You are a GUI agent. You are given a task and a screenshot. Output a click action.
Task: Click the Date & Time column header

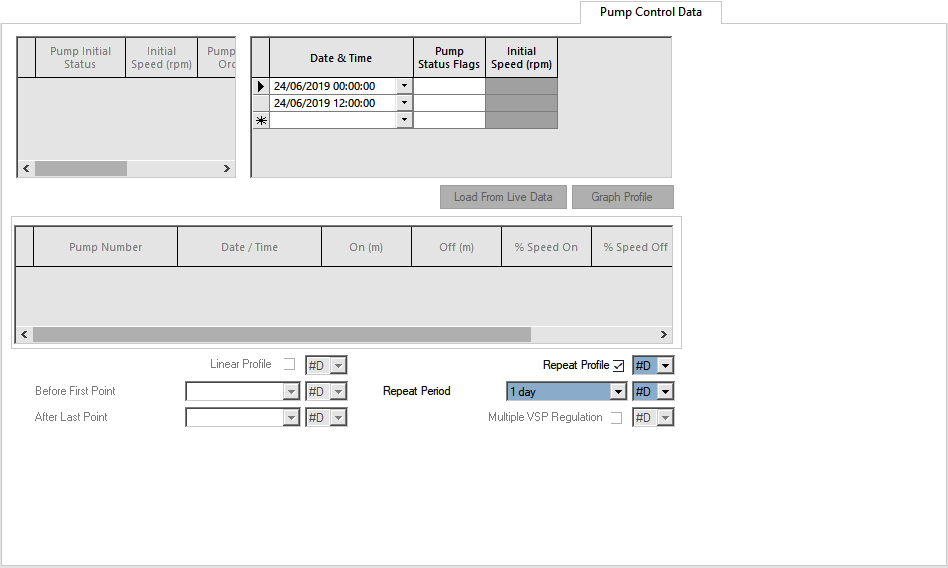point(341,58)
